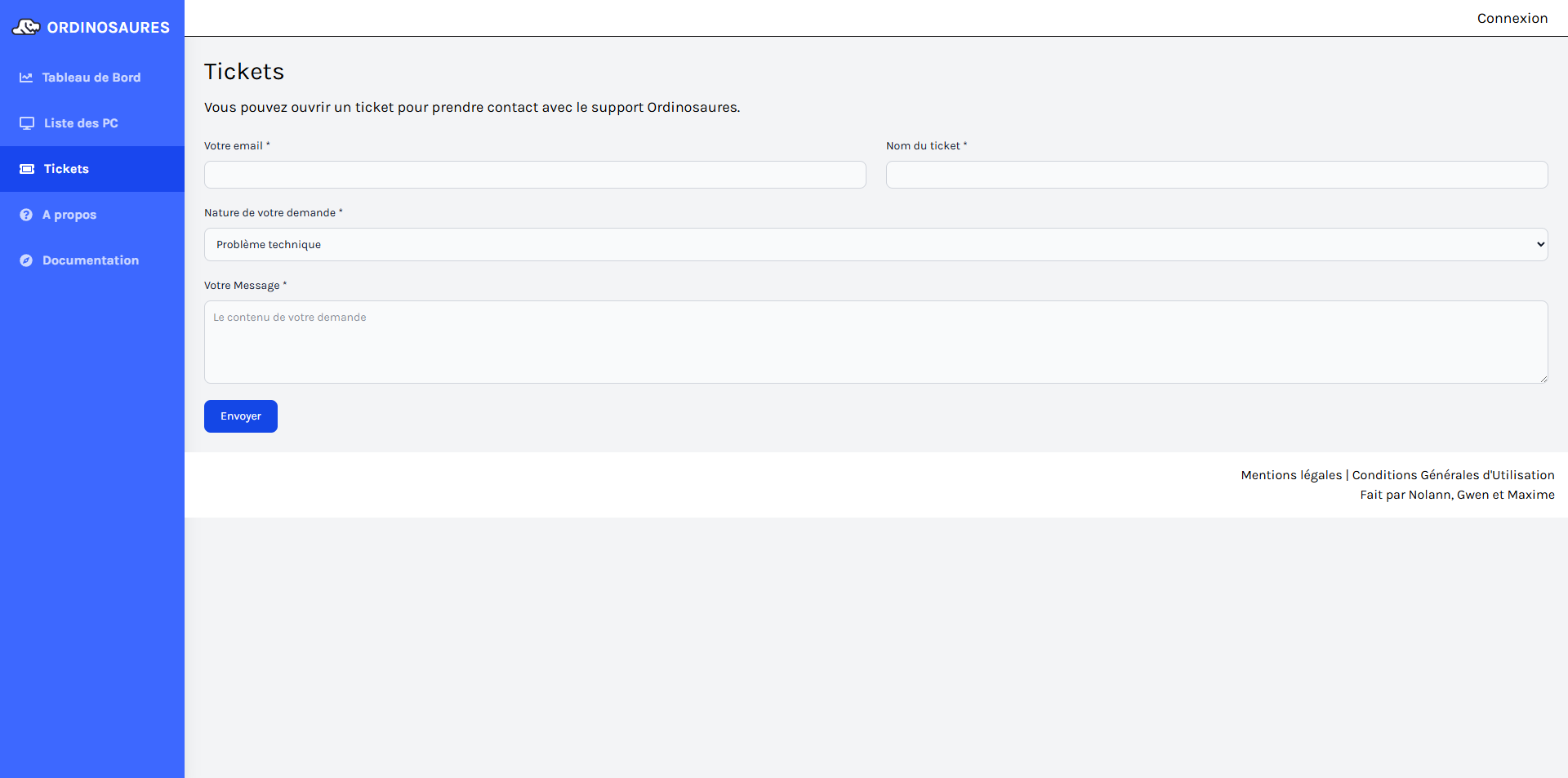Click the compass icon beside Documentation
This screenshot has width=1568, height=778.
coord(26,260)
